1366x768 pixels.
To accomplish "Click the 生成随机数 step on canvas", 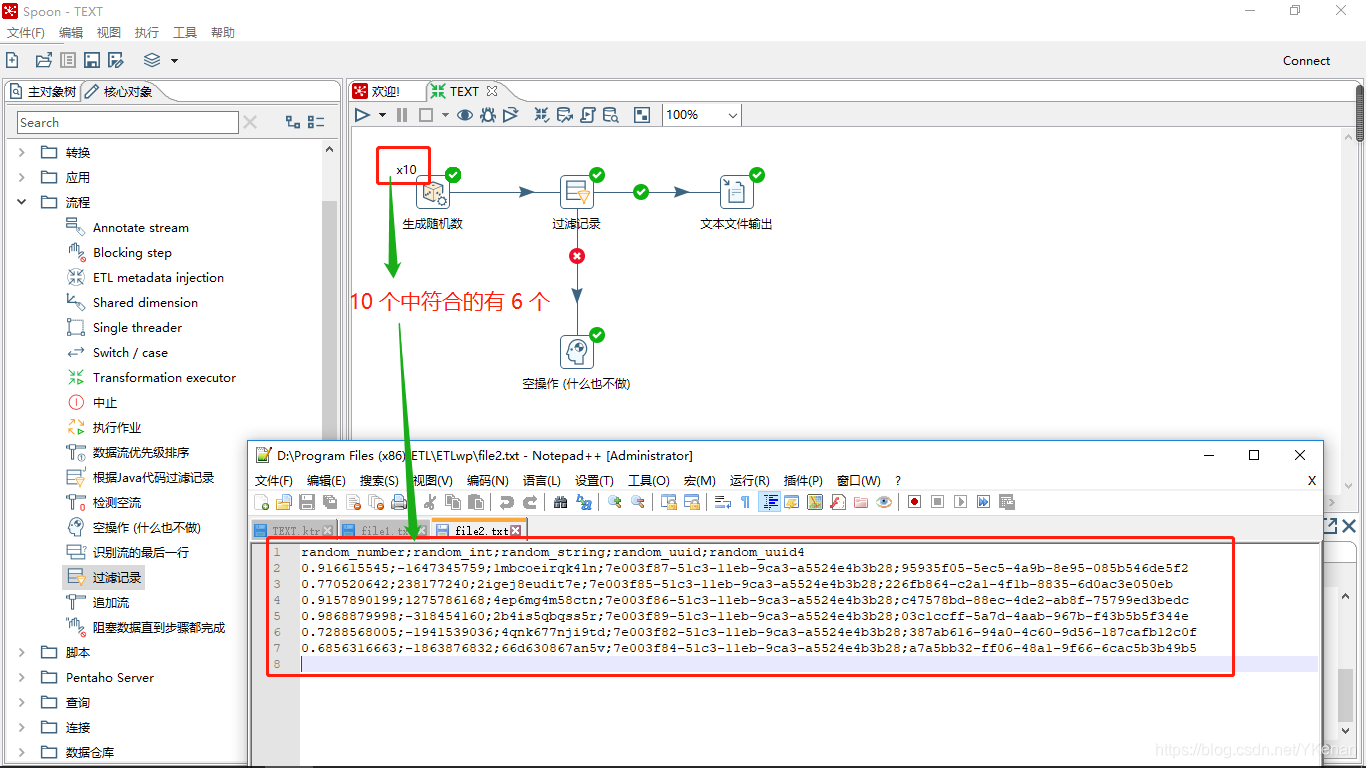I will point(433,192).
